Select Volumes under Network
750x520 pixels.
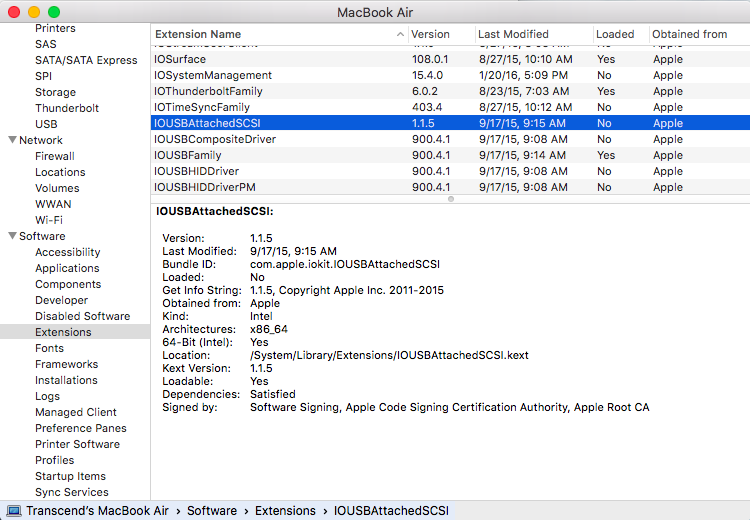(57, 188)
